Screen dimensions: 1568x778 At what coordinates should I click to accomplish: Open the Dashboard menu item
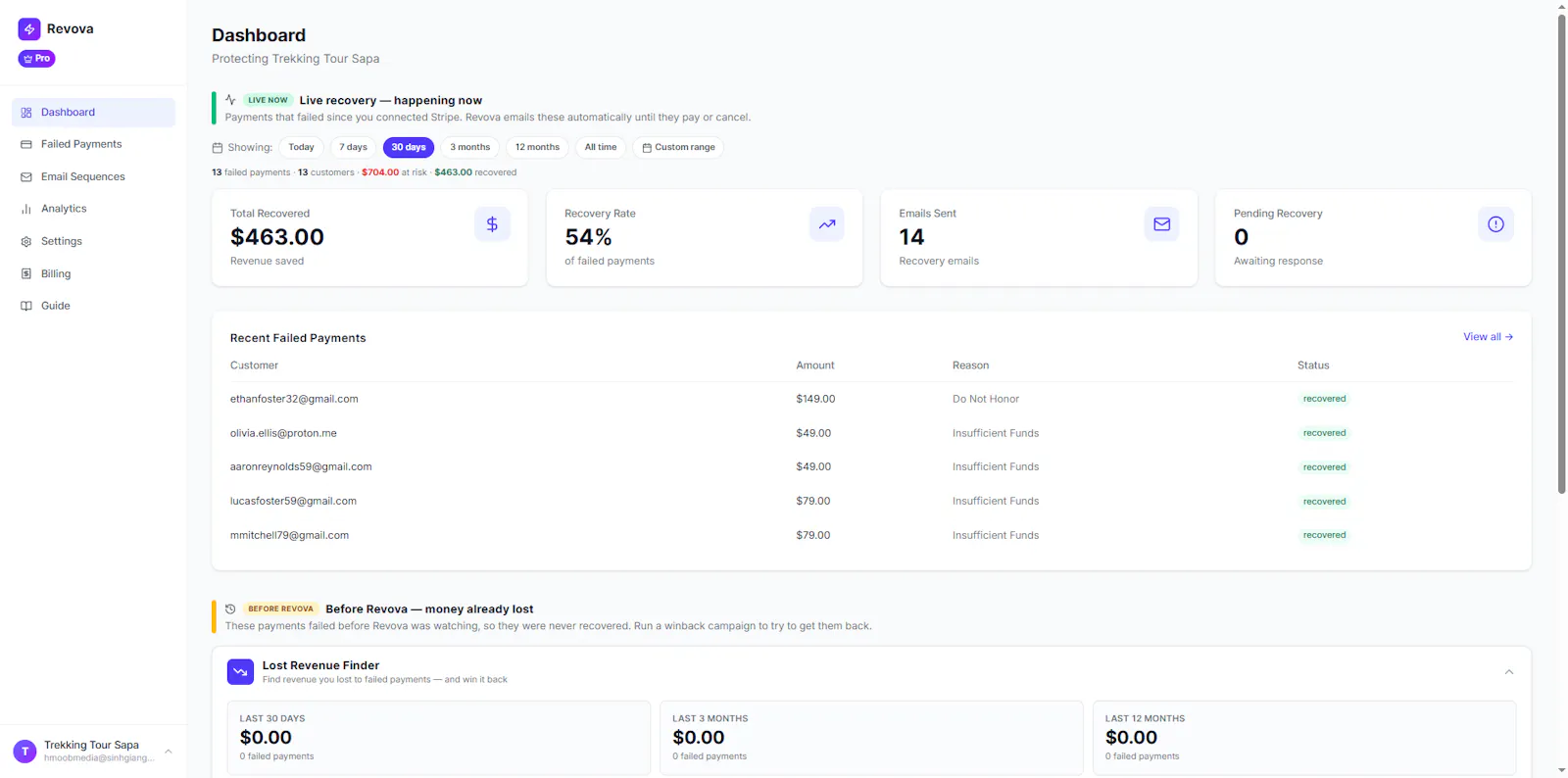coord(93,113)
